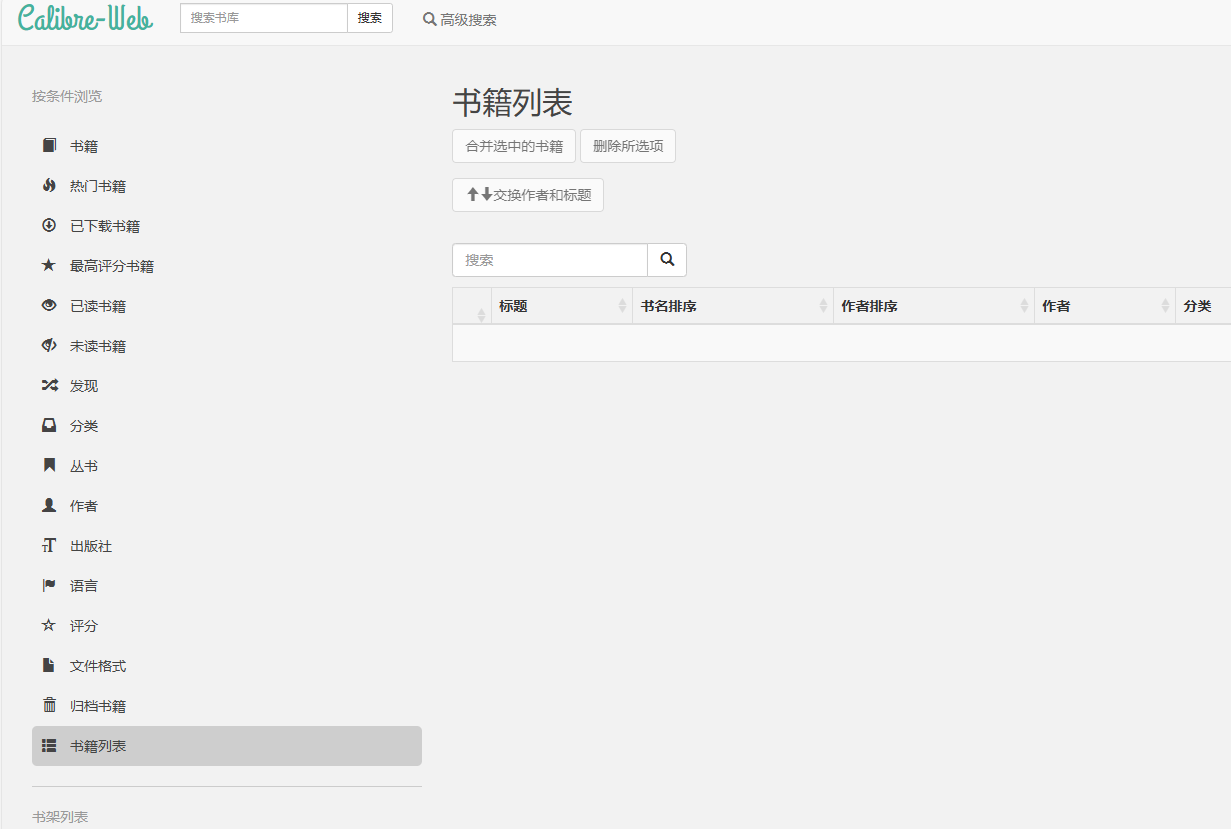The height and width of the screenshot is (829, 1231).
Task: Open the 已读书籍 sidebar entry
Action: (x=227, y=306)
